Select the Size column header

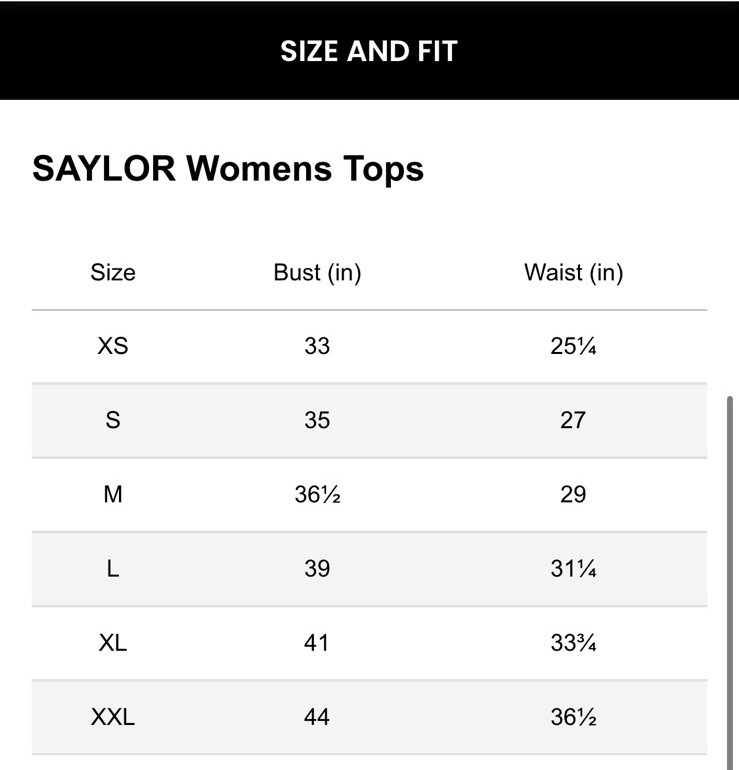tap(113, 273)
